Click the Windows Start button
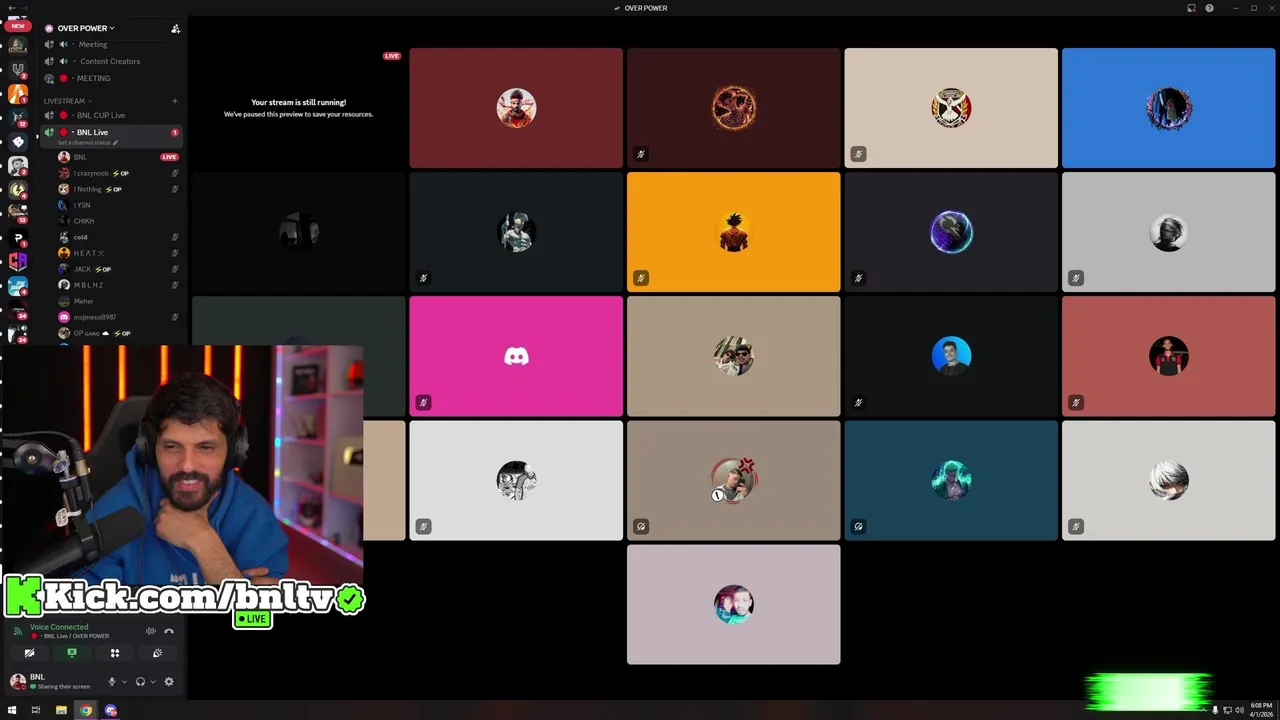Image resolution: width=1280 pixels, height=720 pixels. [12, 710]
